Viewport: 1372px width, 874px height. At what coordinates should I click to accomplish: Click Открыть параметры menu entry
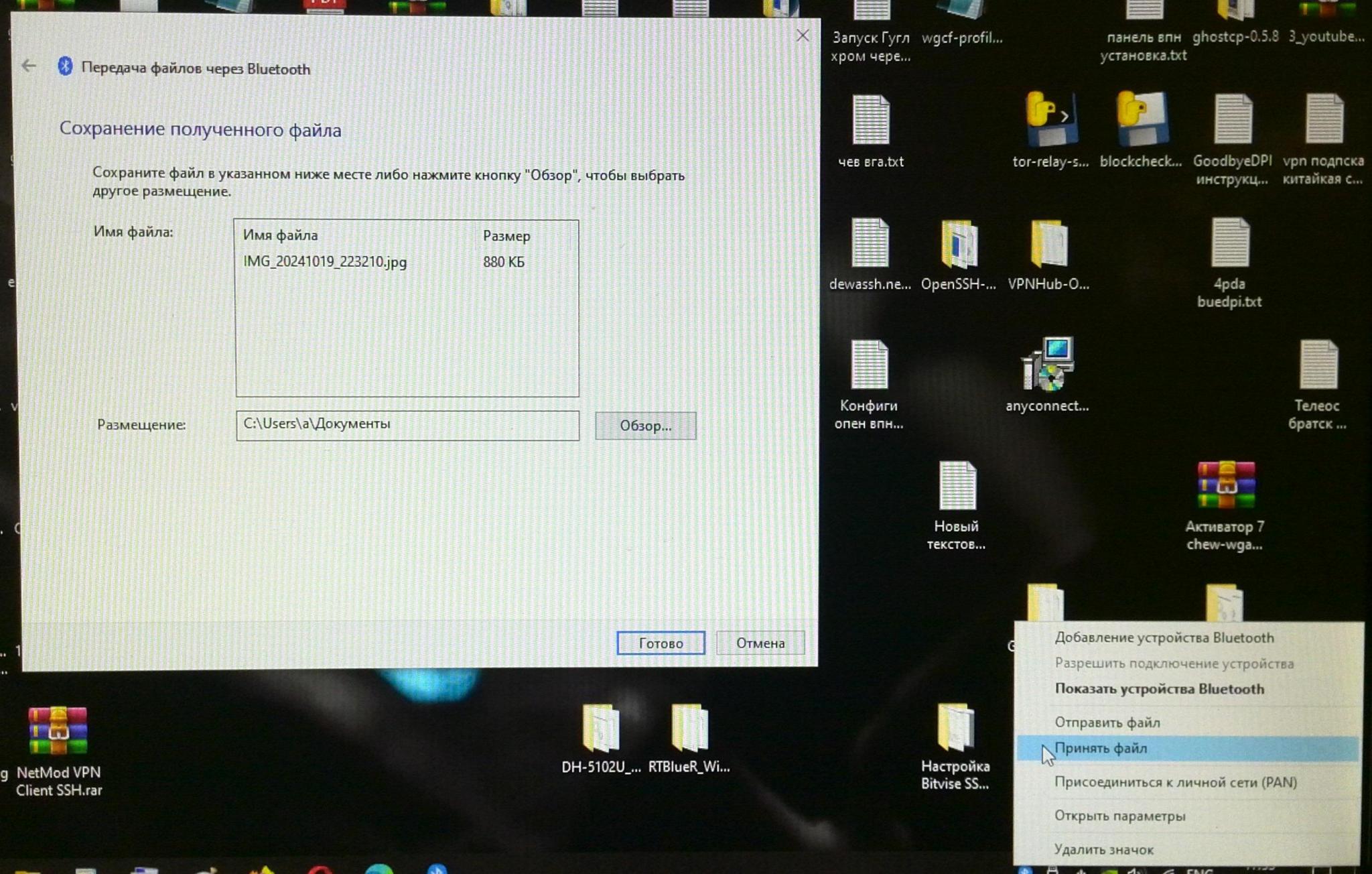[x=1120, y=816]
